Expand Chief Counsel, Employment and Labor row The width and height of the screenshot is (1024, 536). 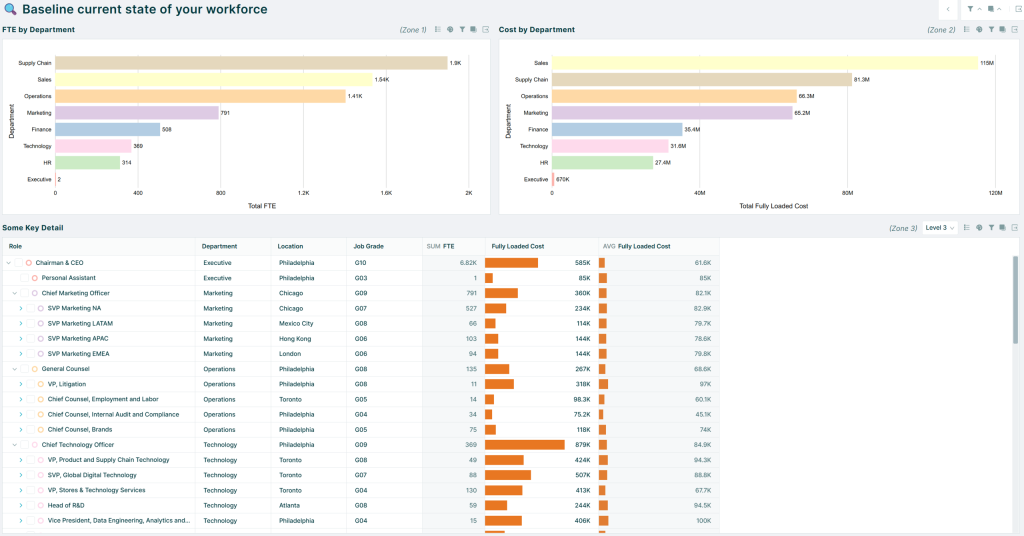pyautogui.click(x=20, y=399)
